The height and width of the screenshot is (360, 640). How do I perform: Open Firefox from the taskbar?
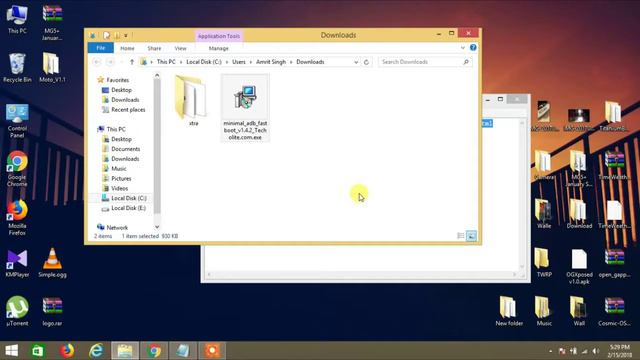tap(67, 351)
